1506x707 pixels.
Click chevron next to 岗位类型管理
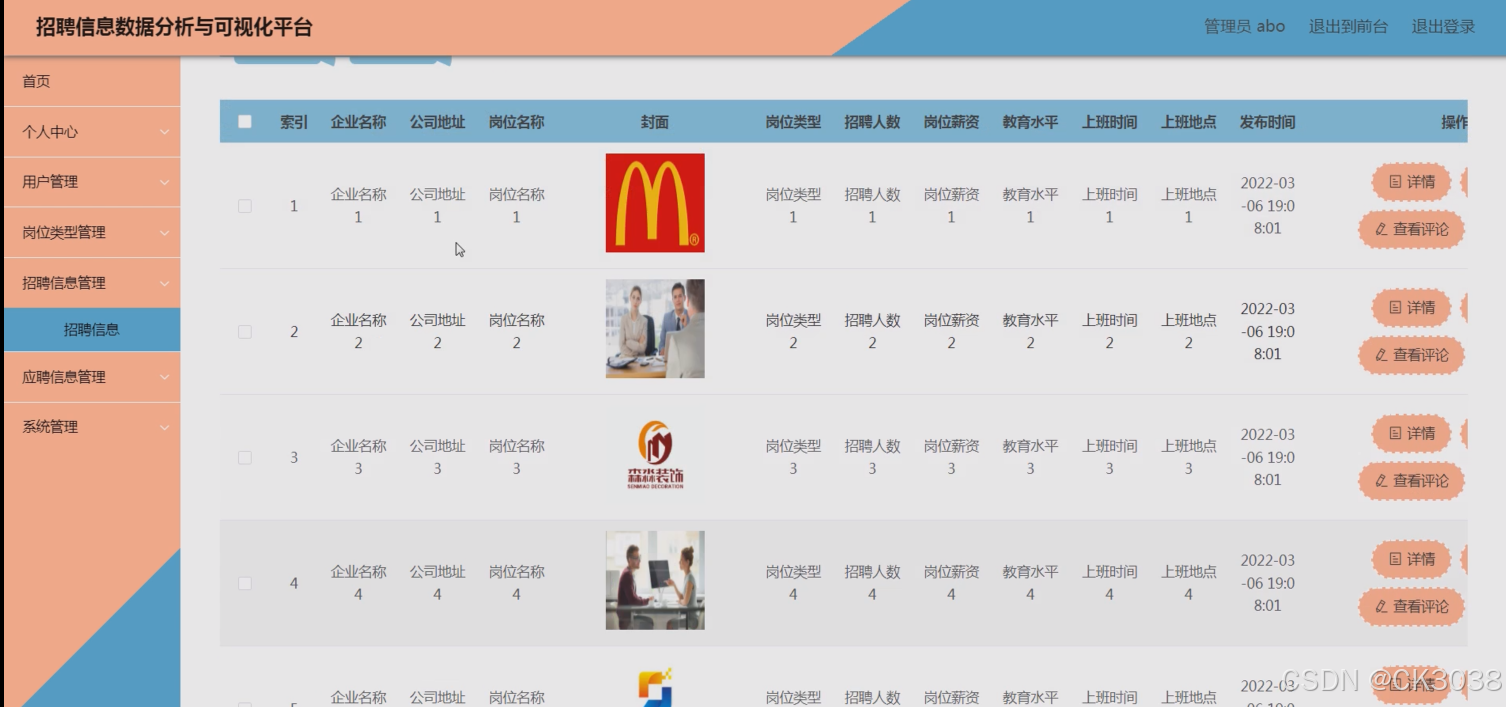pyautogui.click(x=164, y=232)
